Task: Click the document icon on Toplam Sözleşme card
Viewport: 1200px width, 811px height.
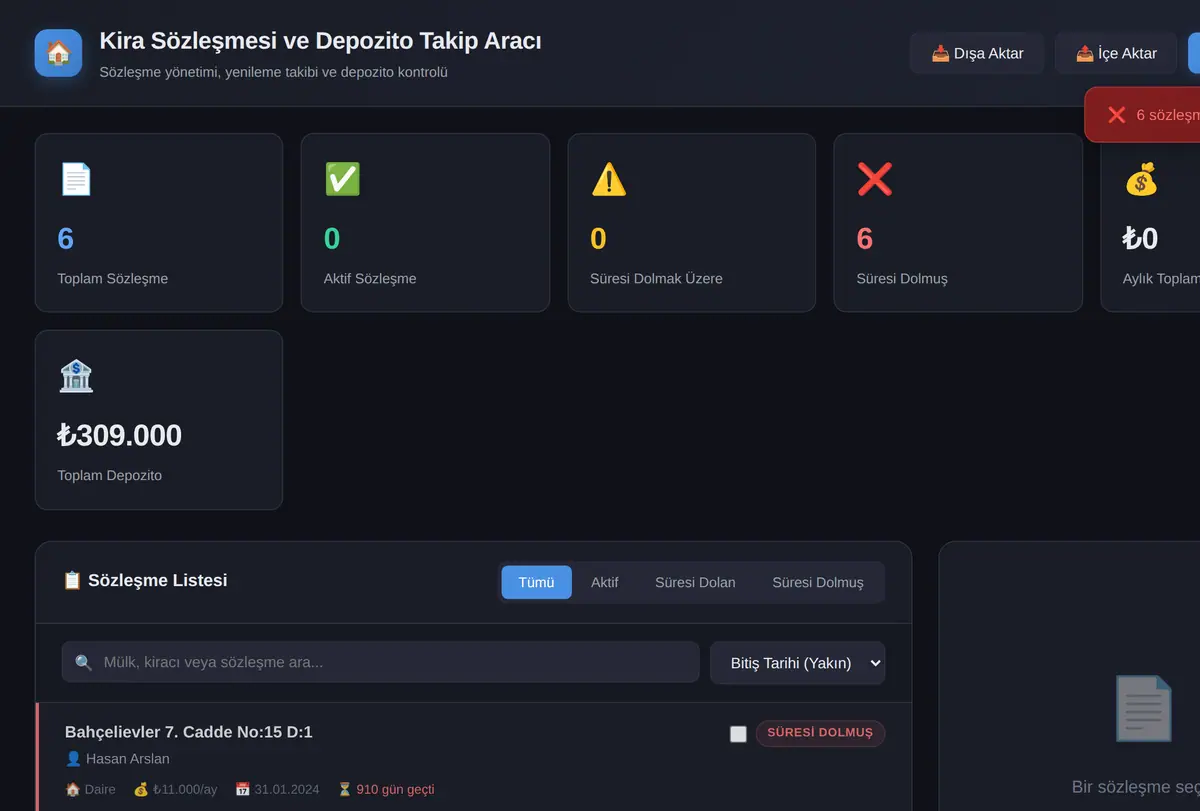Action: tap(76, 179)
